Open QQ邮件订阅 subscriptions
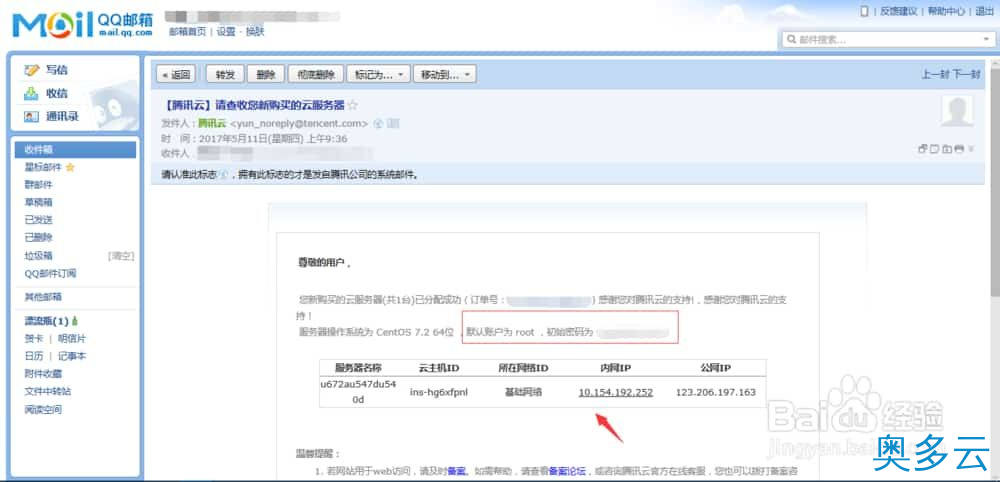The height and width of the screenshot is (482, 1000). 50,274
